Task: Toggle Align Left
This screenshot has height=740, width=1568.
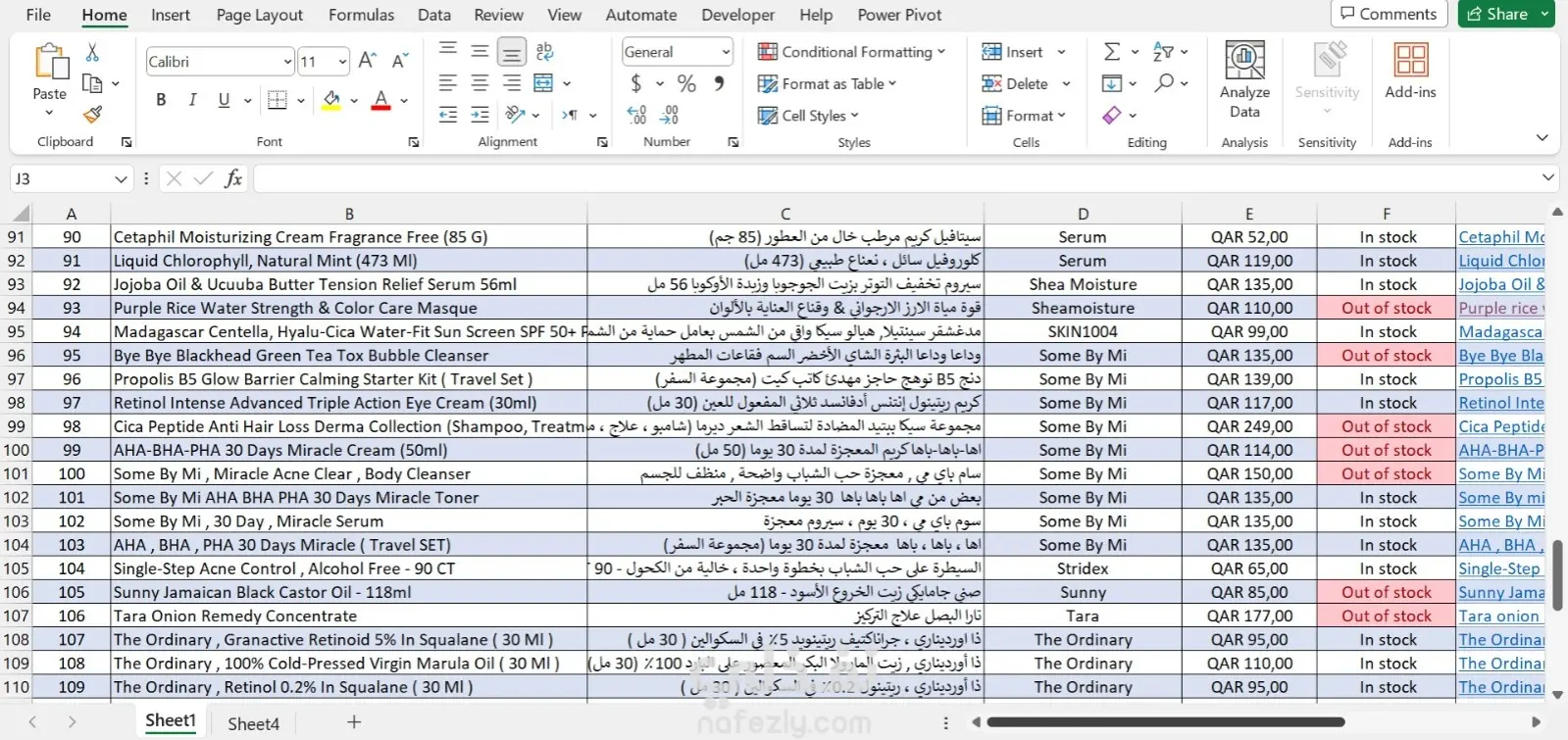Action: click(448, 83)
